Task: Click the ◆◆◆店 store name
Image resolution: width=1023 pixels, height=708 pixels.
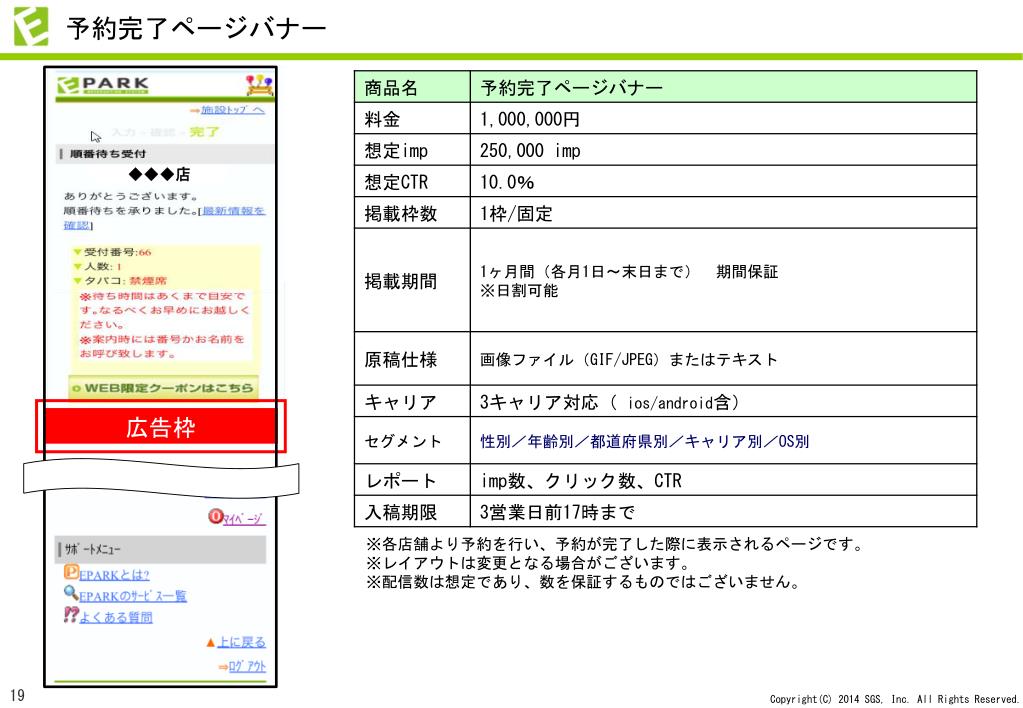Action: [159, 174]
